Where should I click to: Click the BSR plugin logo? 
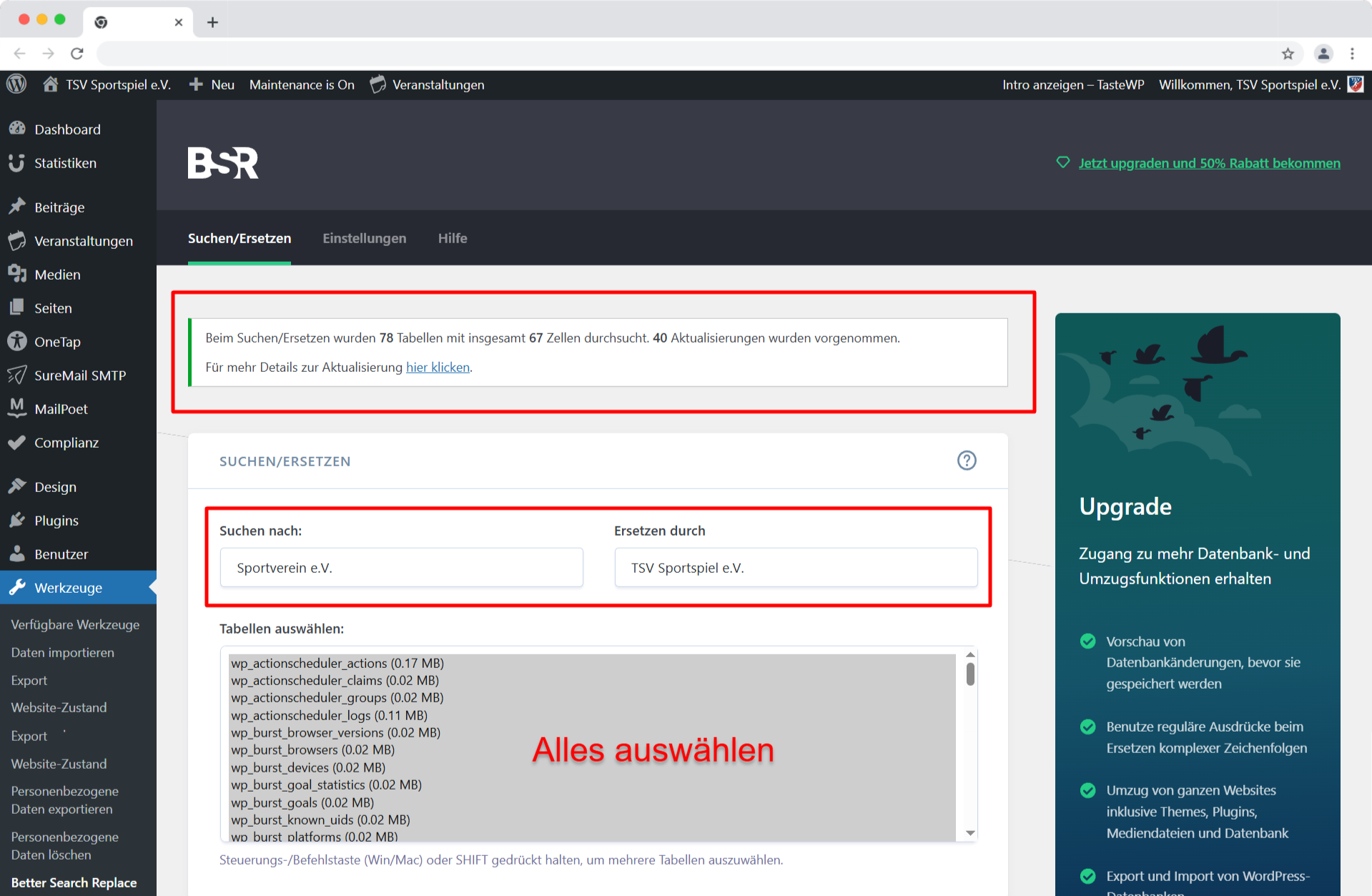[223, 163]
